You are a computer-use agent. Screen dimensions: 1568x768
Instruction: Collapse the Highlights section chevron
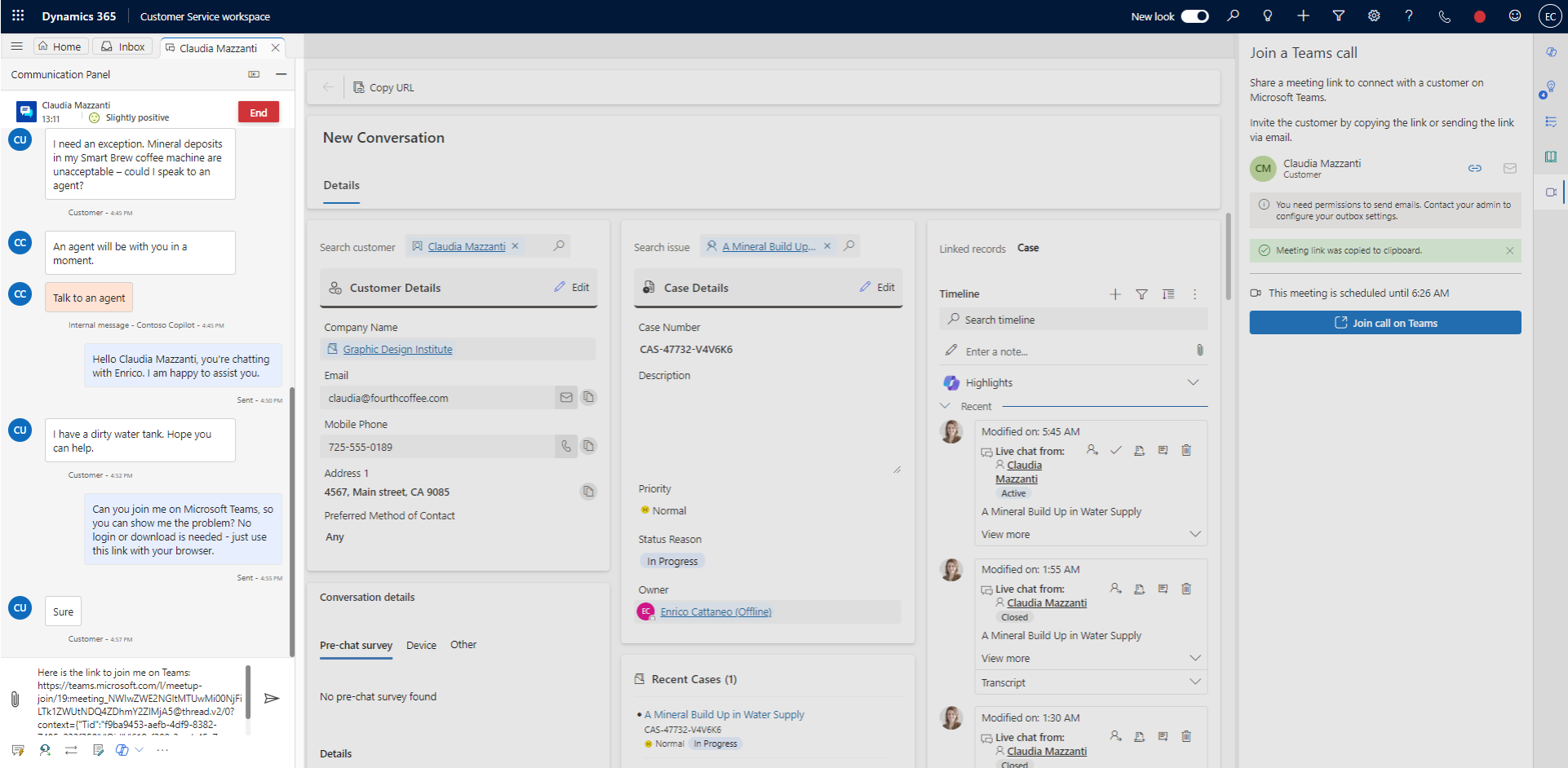click(x=1194, y=382)
